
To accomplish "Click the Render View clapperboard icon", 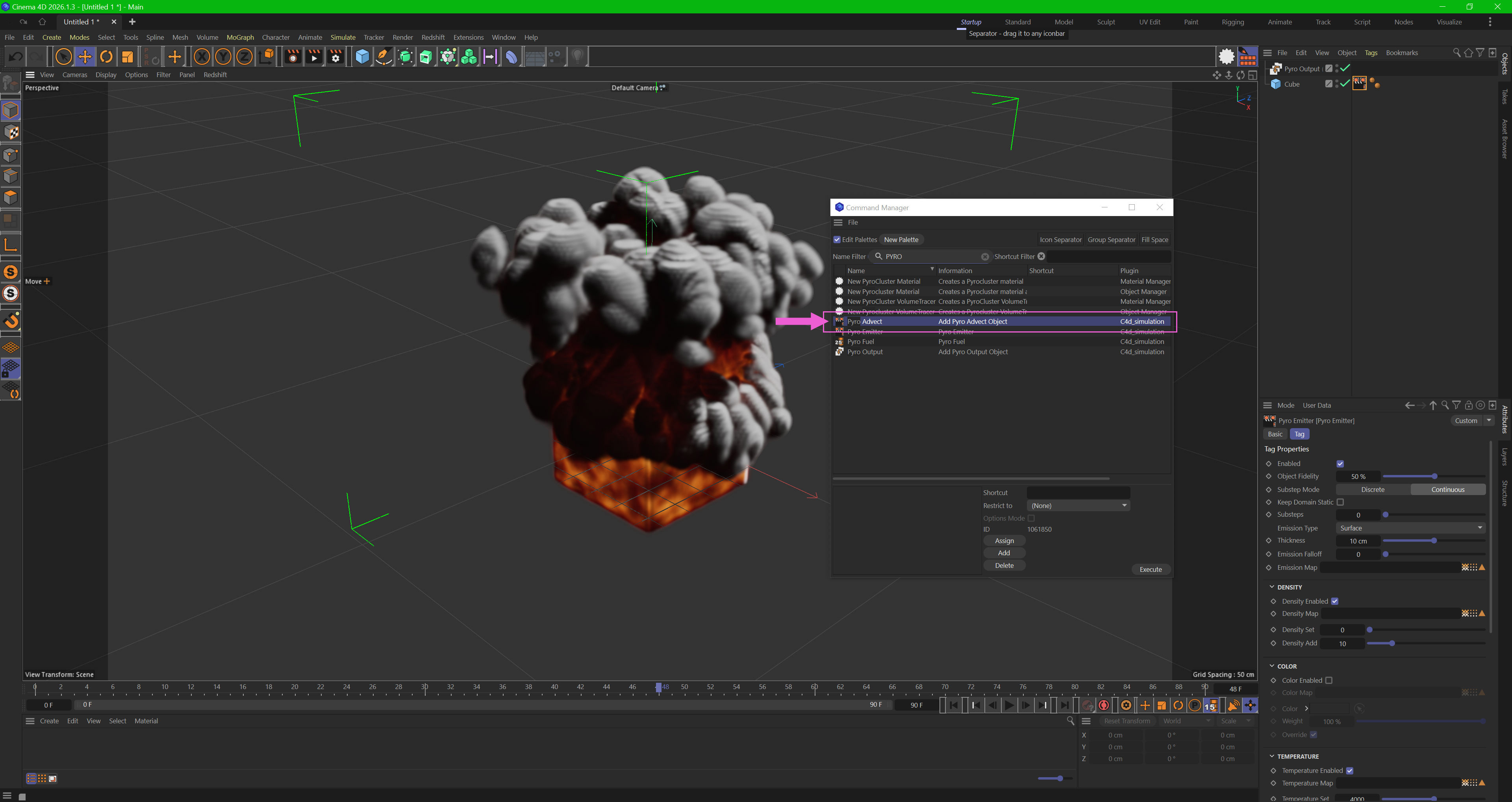I will pyautogui.click(x=292, y=57).
